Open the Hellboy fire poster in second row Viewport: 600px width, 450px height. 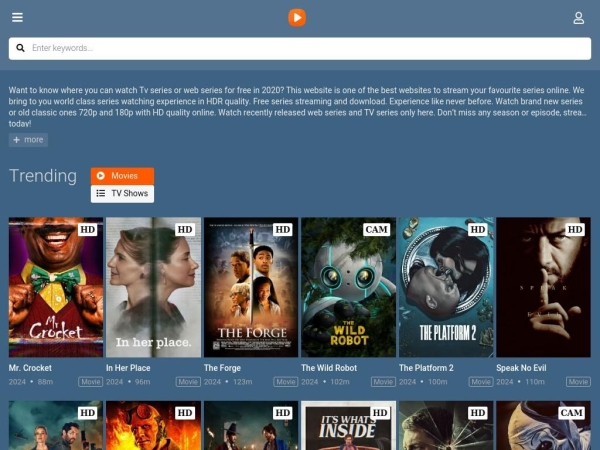pos(153,426)
